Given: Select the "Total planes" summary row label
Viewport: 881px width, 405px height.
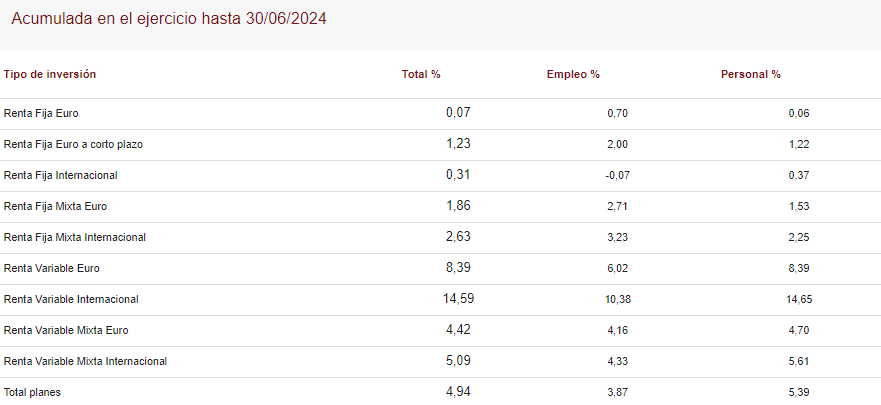Looking at the screenshot, I should tap(32, 392).
